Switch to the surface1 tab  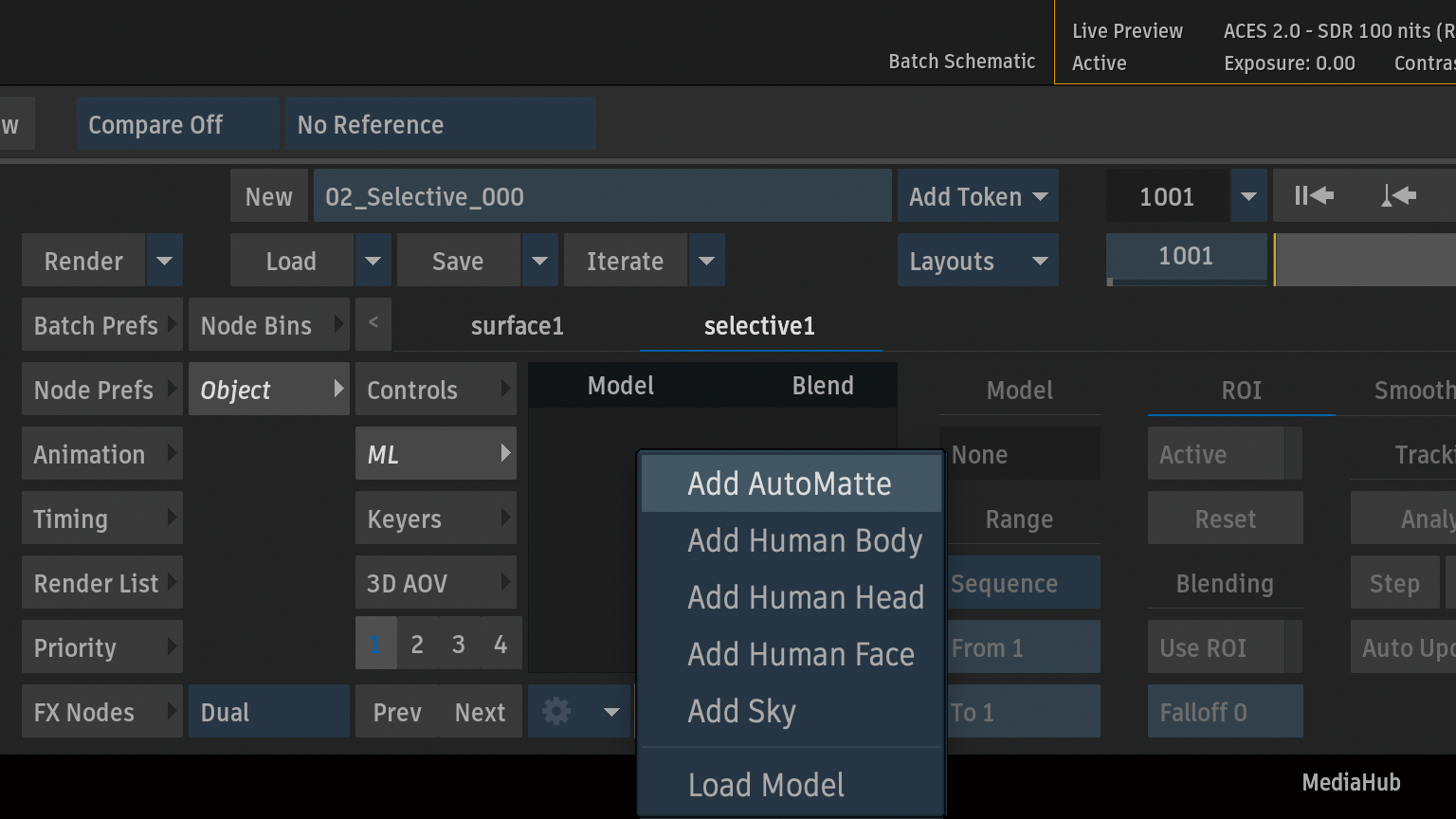(x=517, y=326)
